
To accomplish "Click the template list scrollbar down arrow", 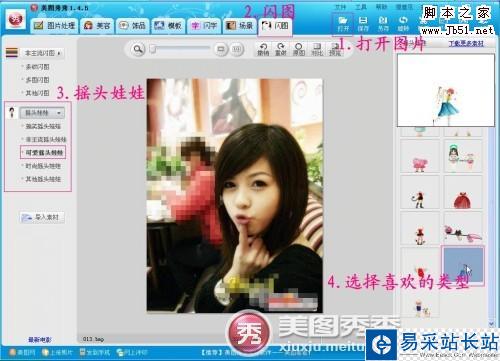I will 491,323.
